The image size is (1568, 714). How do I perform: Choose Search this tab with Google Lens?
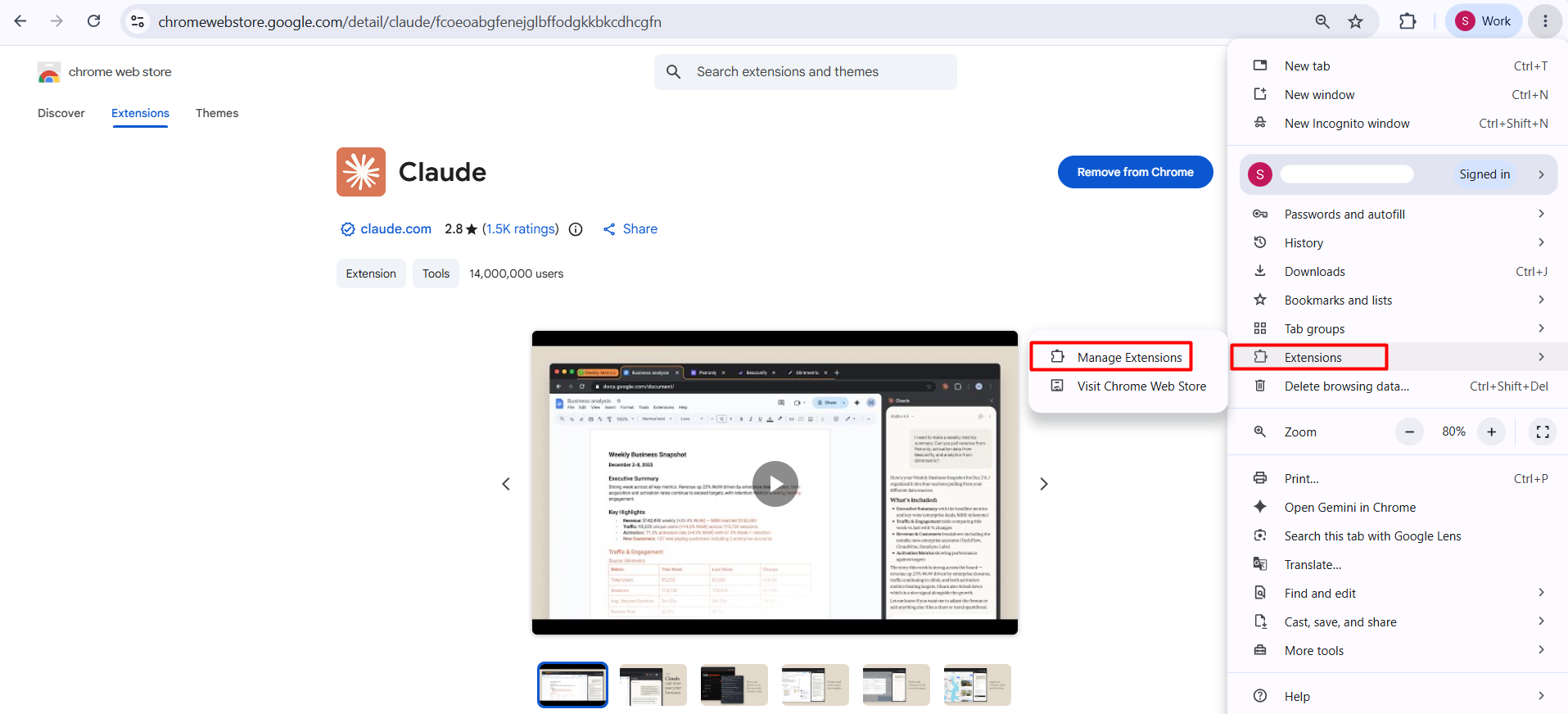coord(1398,535)
